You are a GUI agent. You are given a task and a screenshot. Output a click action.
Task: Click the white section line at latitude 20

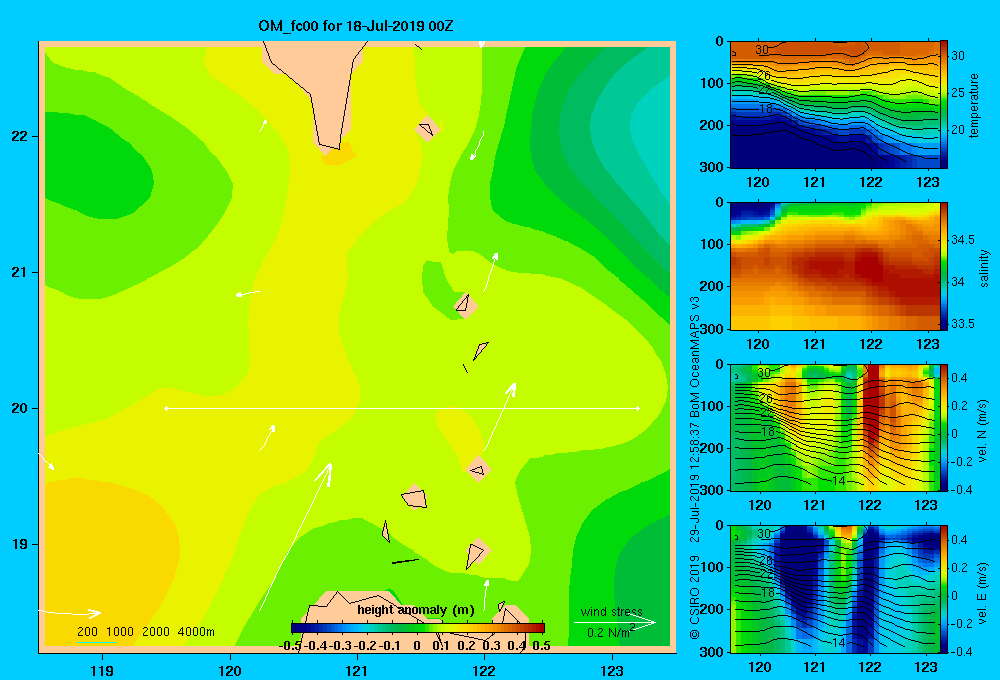tap(402, 408)
